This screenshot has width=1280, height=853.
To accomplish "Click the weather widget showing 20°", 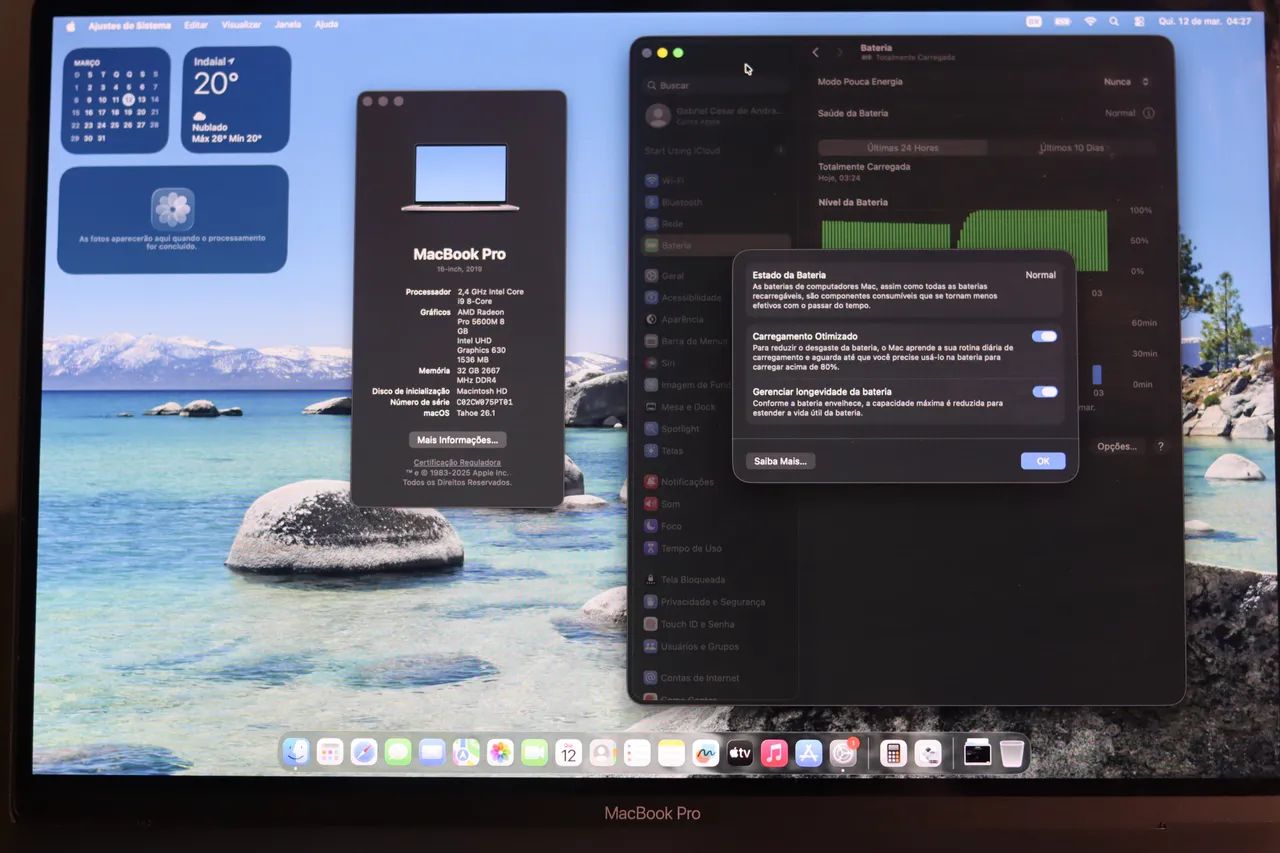I will tap(236, 99).
